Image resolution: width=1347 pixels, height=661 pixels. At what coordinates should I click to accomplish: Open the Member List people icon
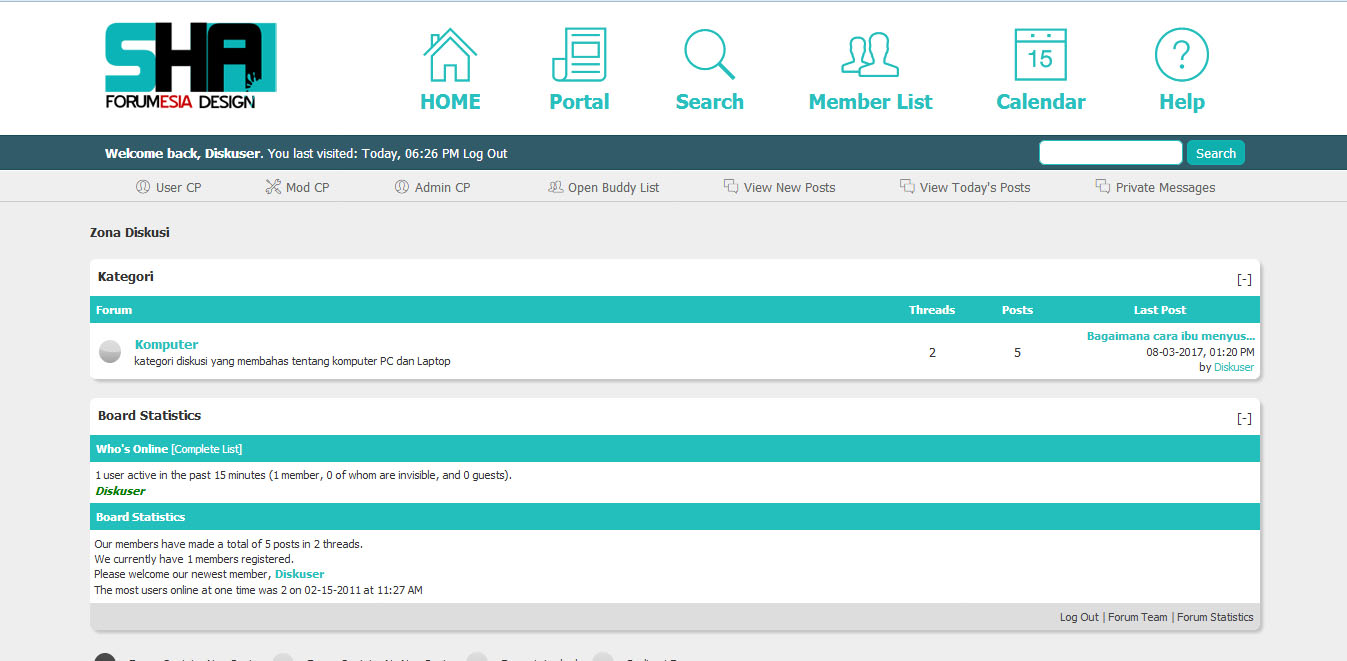click(x=870, y=56)
